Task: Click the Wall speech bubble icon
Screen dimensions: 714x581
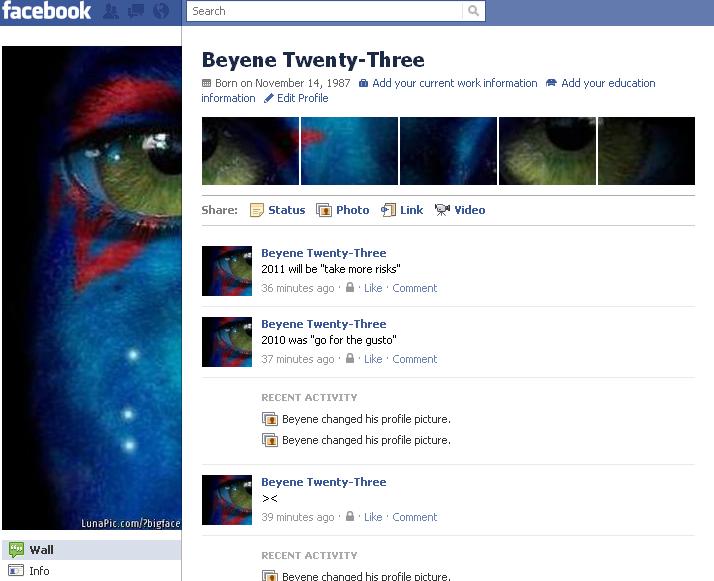Action: [16, 550]
